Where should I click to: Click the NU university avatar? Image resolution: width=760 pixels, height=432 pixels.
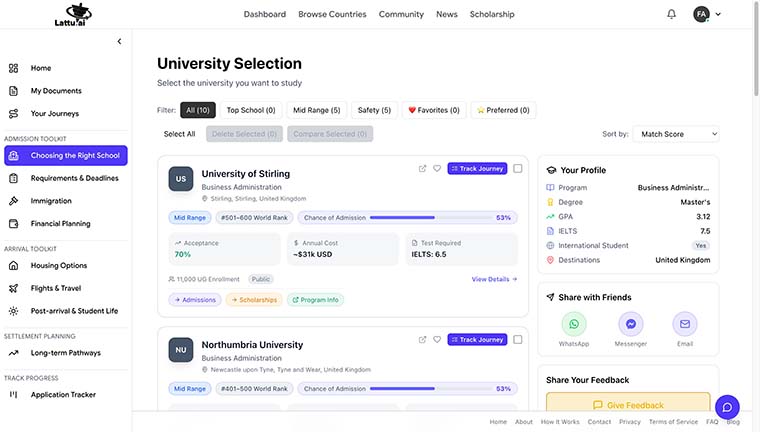point(181,350)
